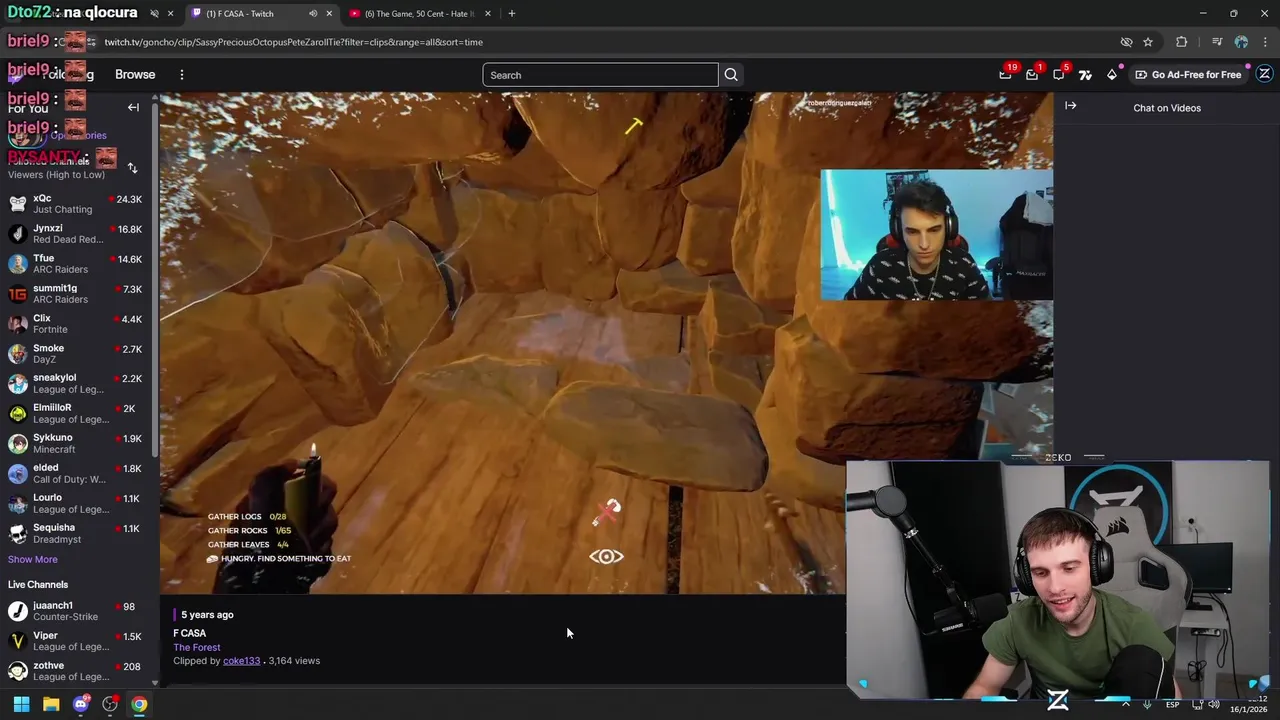Click Viper avatar in Live Channels
Image resolution: width=1280 pixels, height=720 pixels.
(17, 641)
